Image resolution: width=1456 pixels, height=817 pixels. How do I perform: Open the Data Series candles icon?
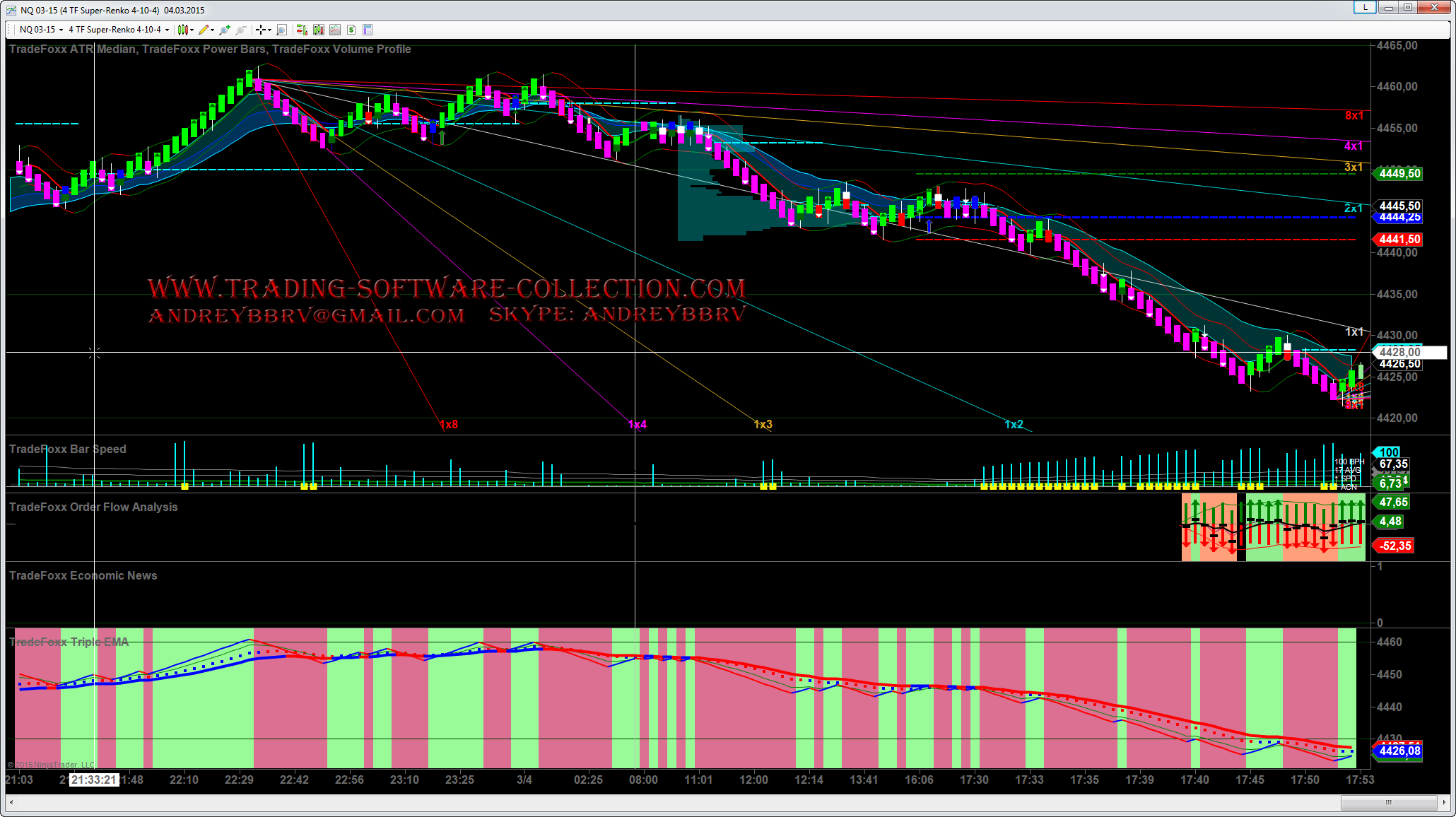click(x=319, y=30)
